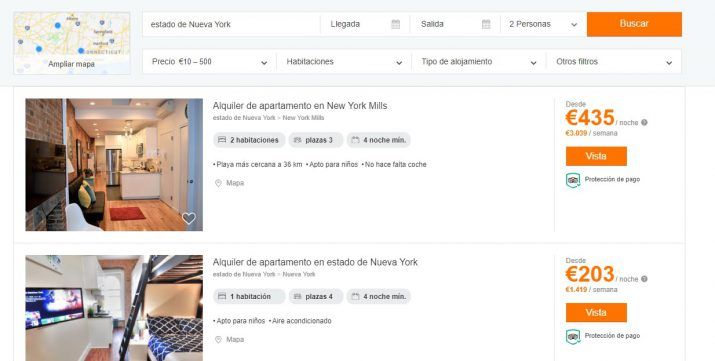
Task: Click the €435 nightly price
Action: (590, 118)
